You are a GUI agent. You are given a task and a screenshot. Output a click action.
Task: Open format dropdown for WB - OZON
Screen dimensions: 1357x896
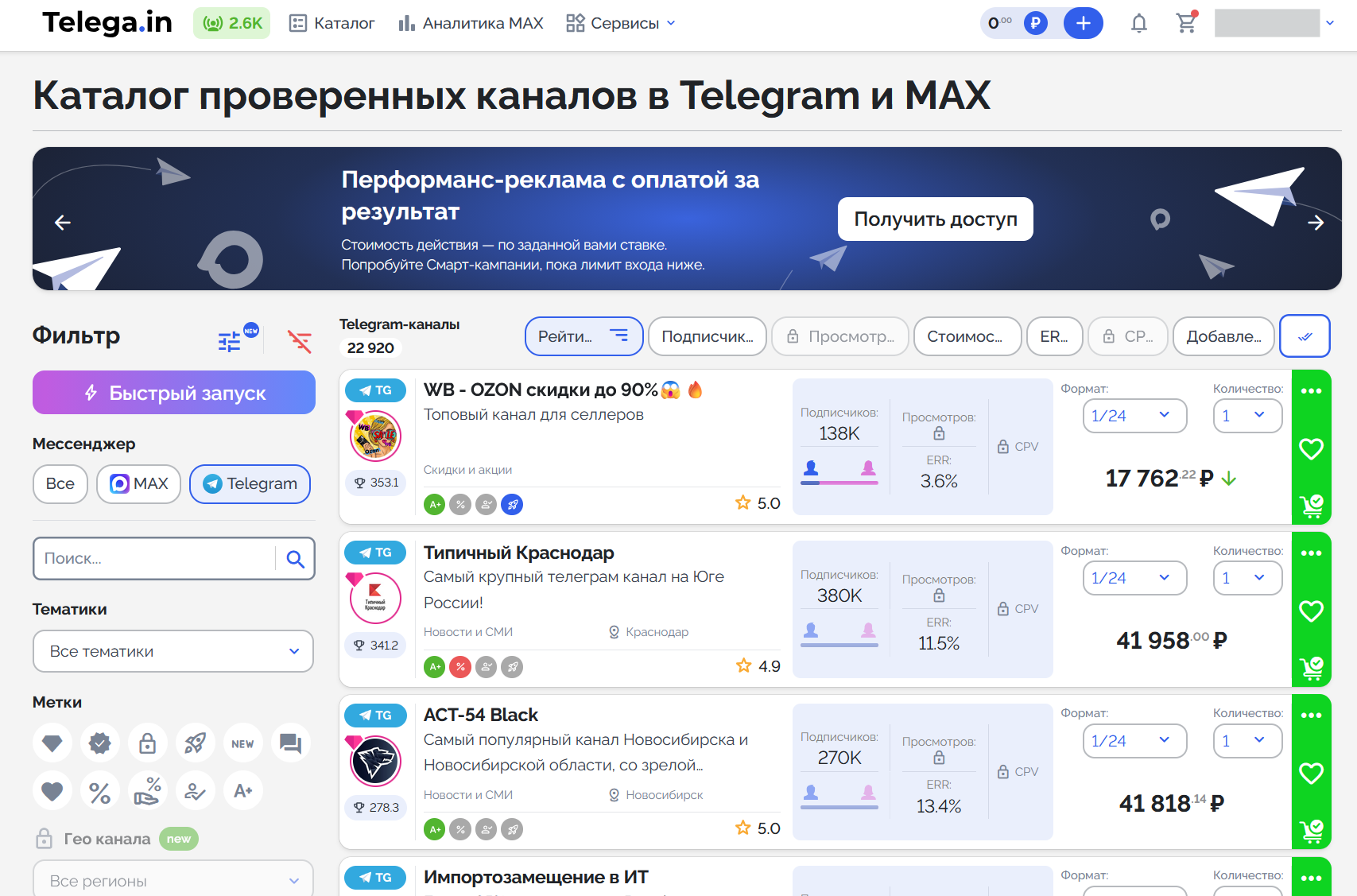tap(1134, 416)
